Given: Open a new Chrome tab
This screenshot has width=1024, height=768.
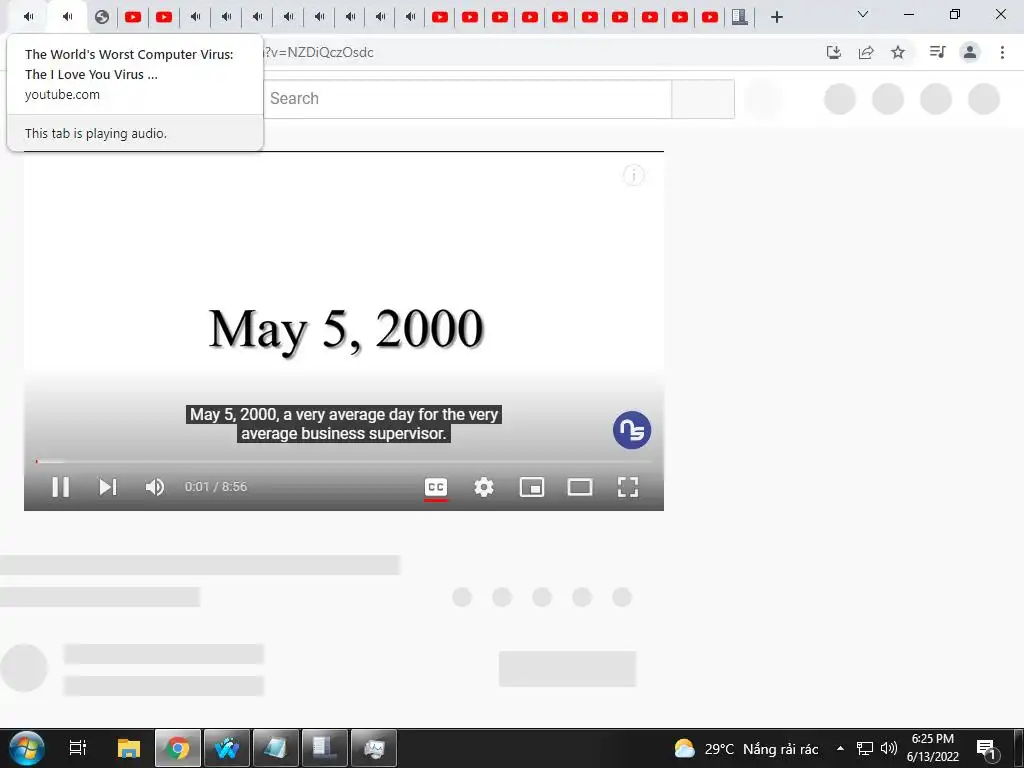Looking at the screenshot, I should coord(776,17).
